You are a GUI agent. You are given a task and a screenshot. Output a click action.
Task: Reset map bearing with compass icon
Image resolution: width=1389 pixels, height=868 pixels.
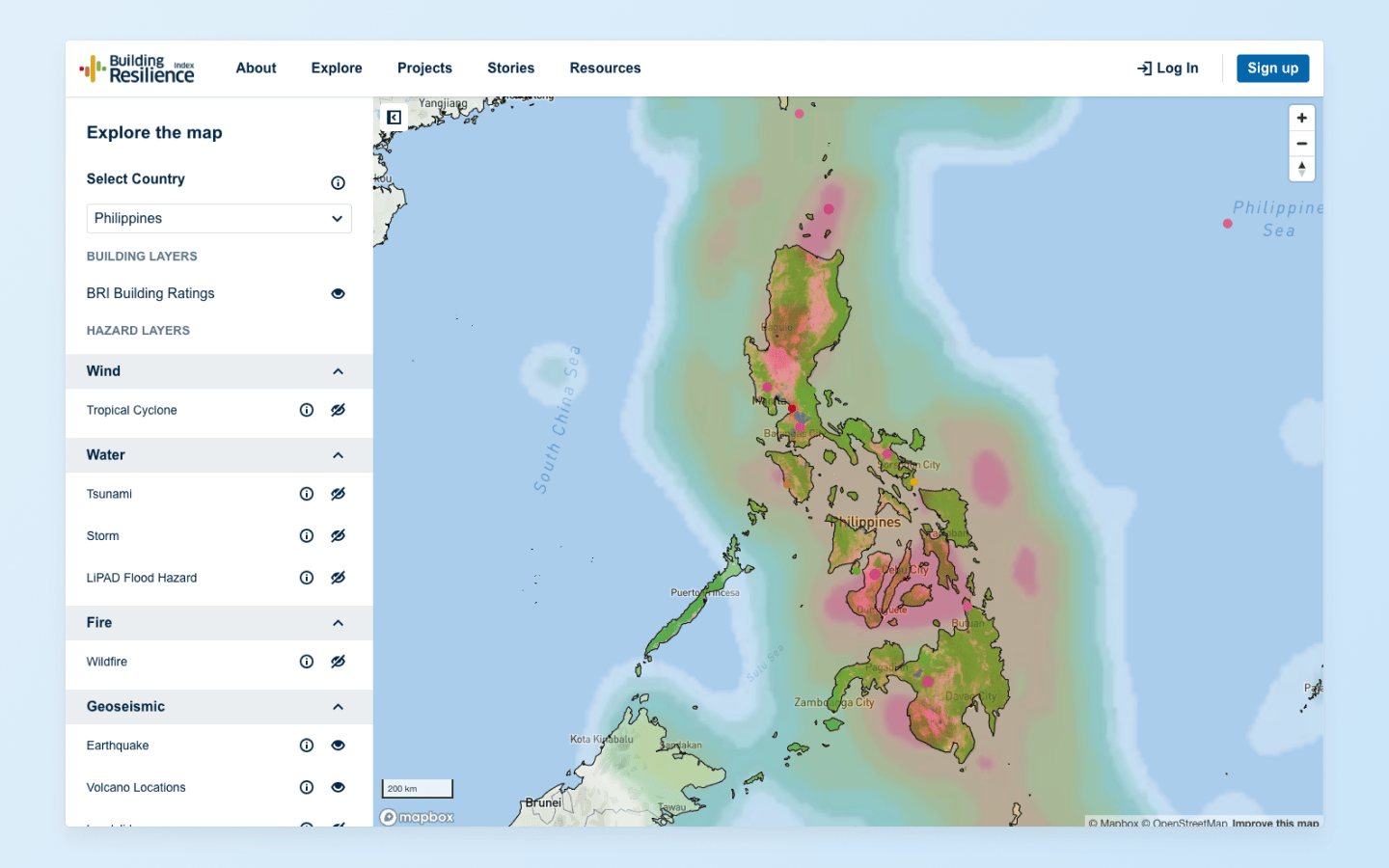coord(1301,169)
